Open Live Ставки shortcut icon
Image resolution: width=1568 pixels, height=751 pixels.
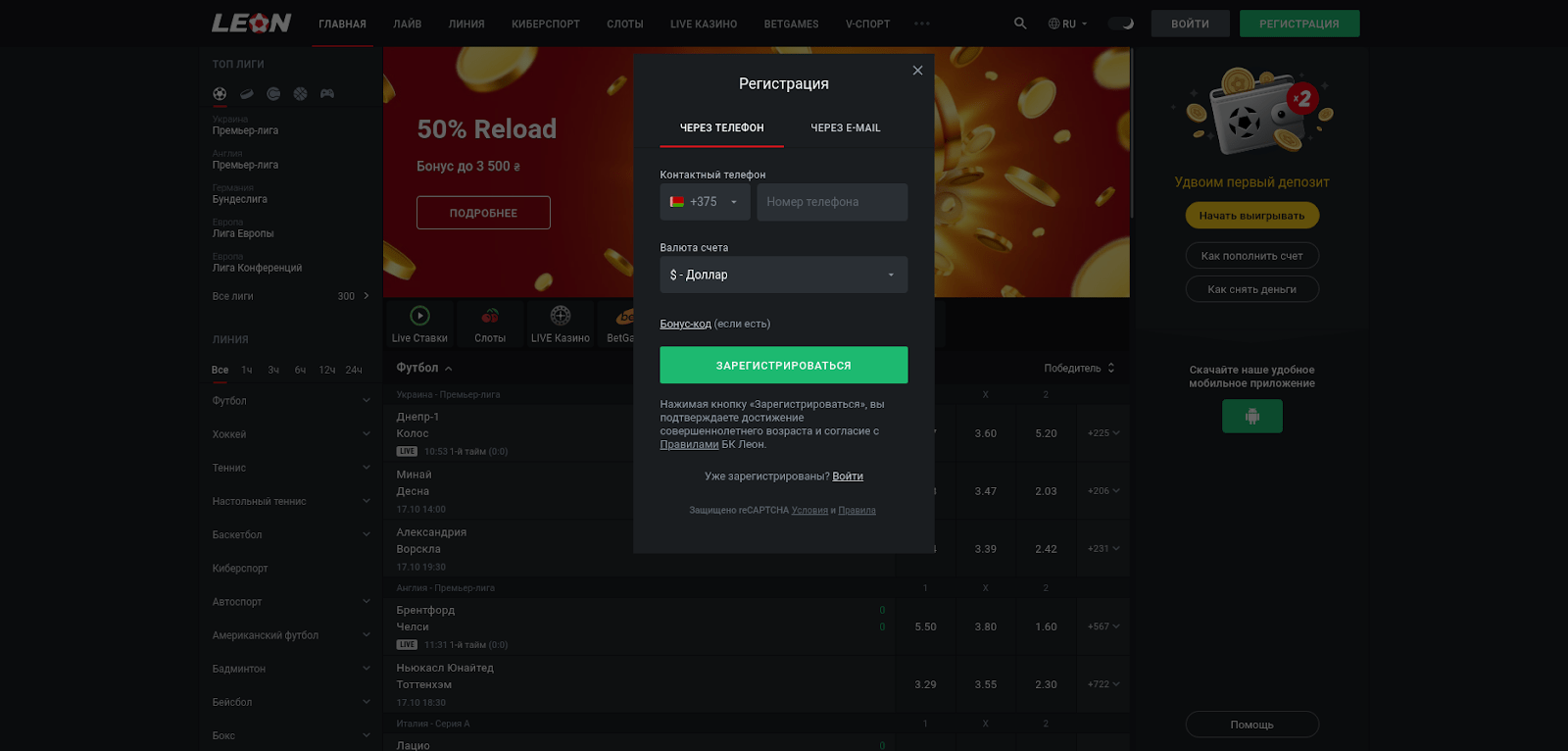point(419,324)
